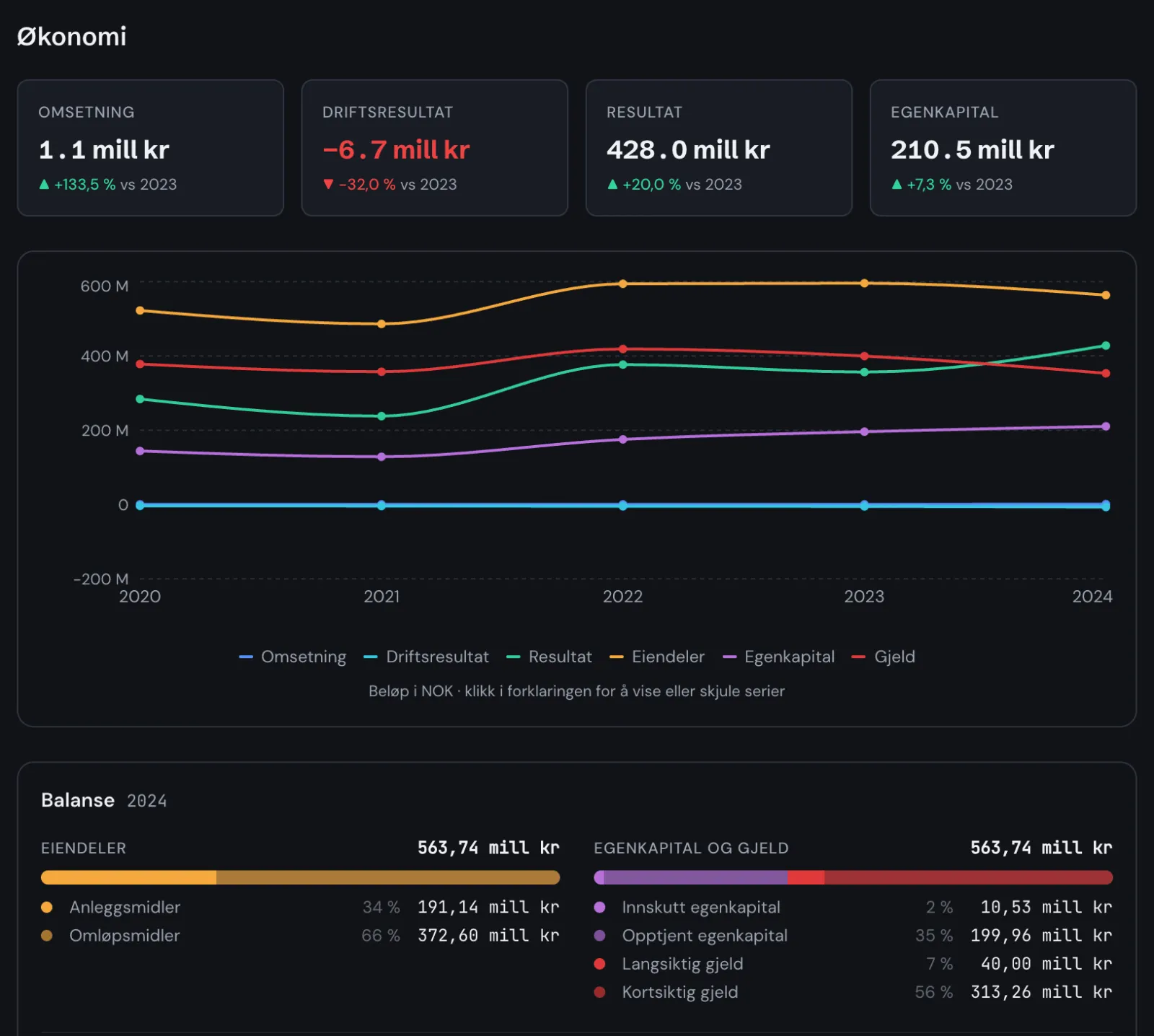Screen dimensions: 1154x1036
Task: Click the −200 M y-axis label
Action: click(101, 579)
